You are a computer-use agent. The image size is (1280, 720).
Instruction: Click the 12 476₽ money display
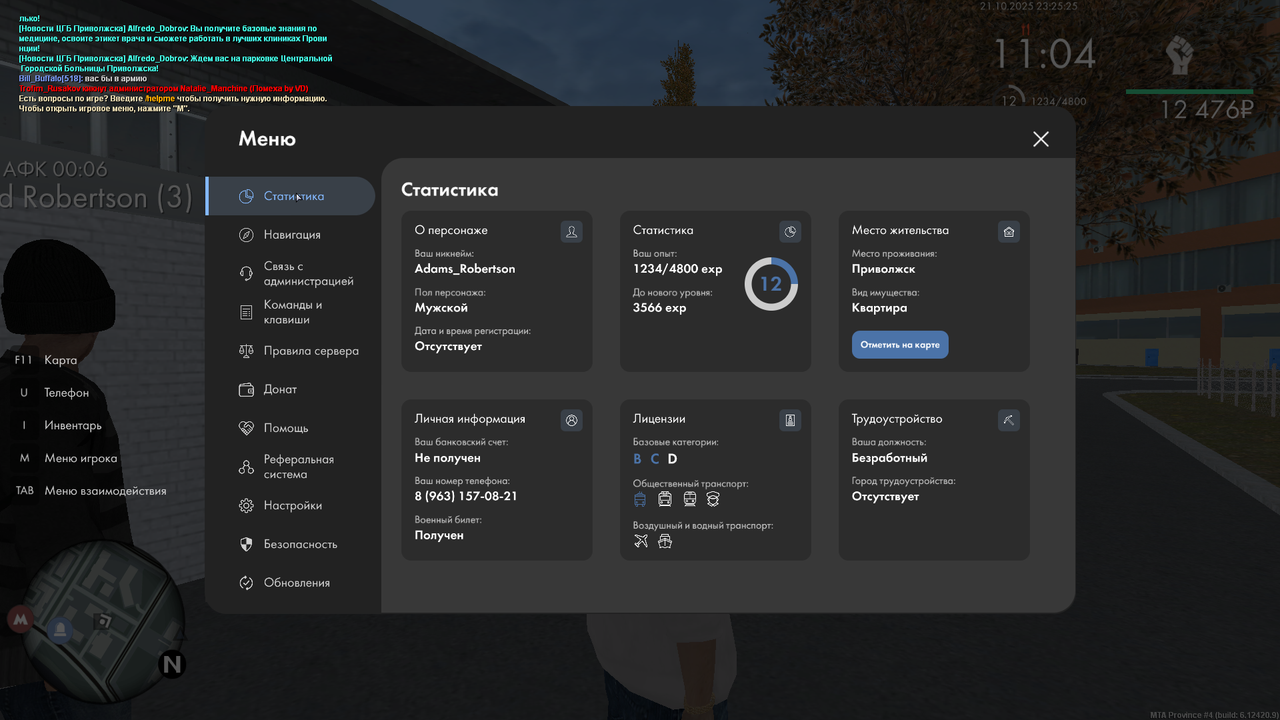click(1207, 110)
